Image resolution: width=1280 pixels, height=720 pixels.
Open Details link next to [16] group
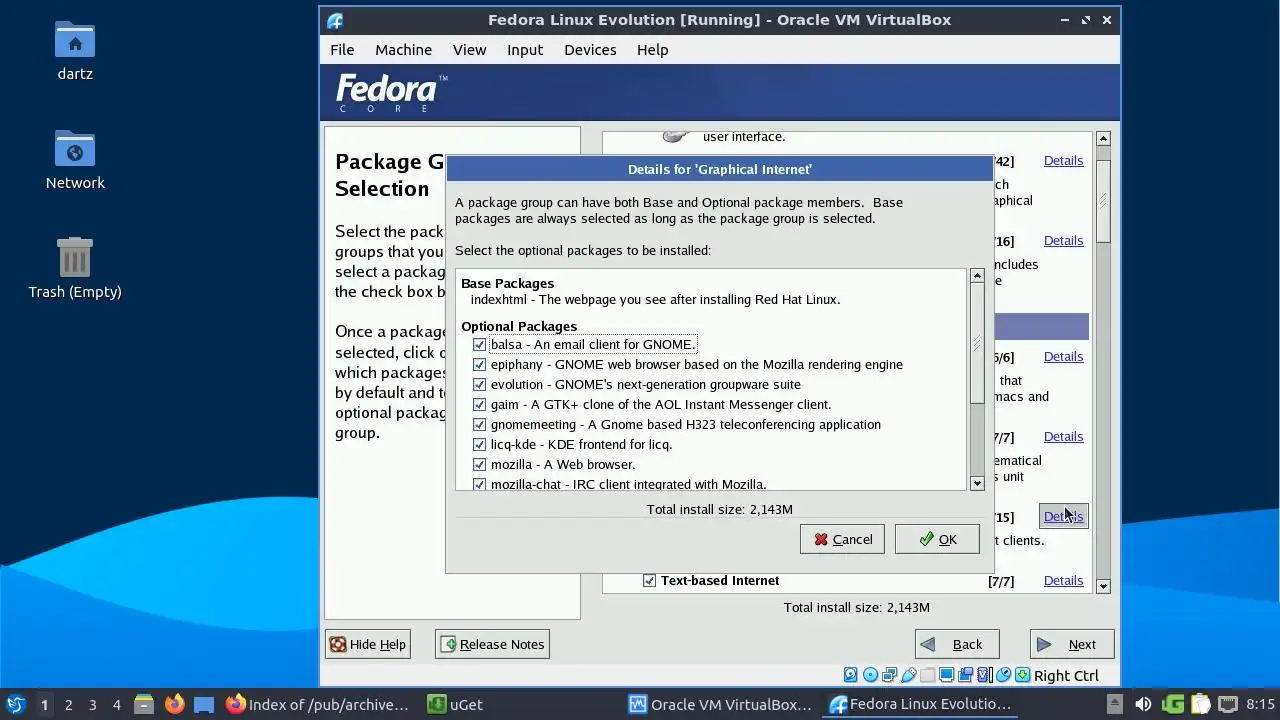[x=1063, y=240]
